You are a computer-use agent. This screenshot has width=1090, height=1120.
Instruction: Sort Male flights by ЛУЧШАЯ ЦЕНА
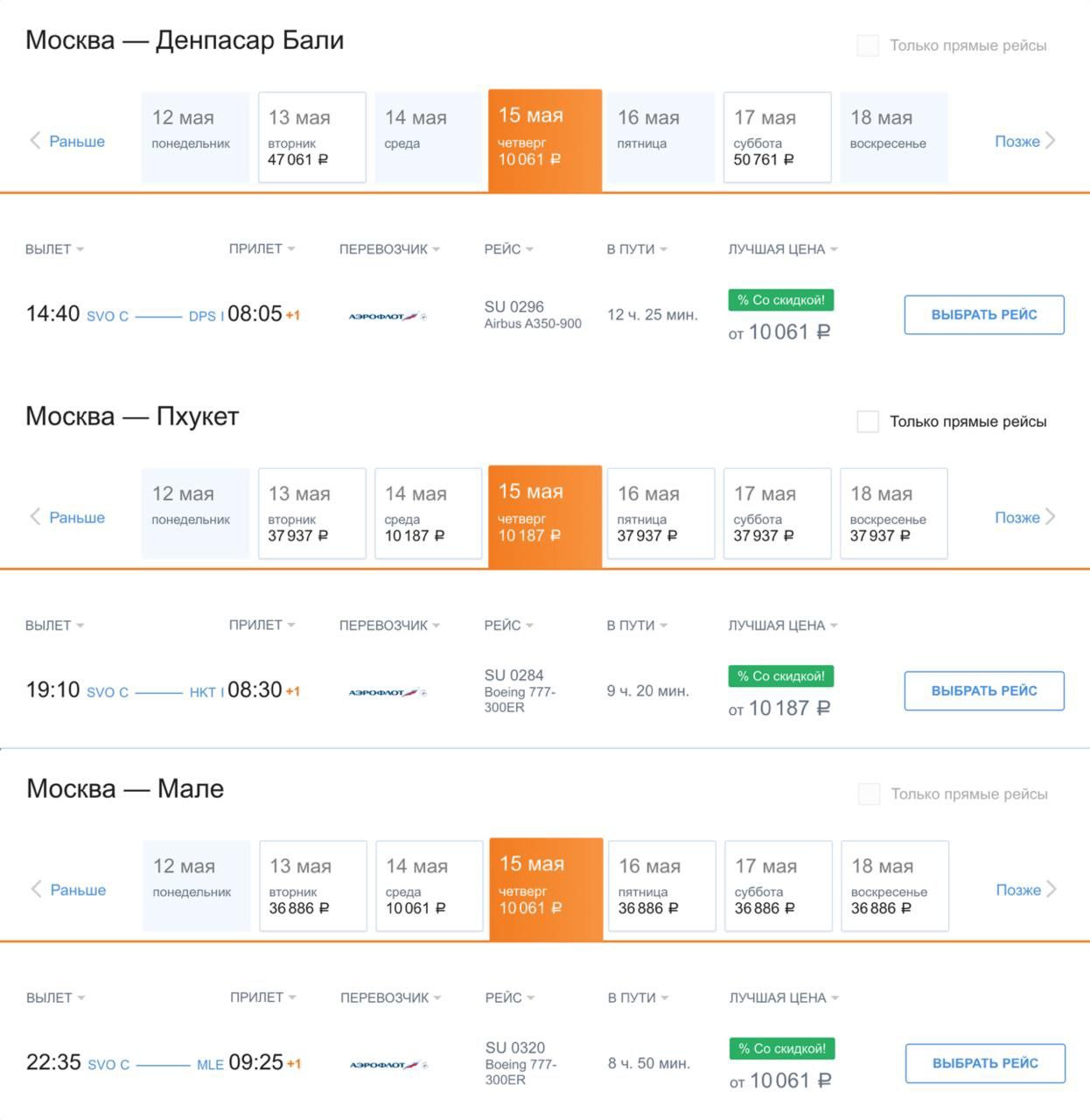784,998
